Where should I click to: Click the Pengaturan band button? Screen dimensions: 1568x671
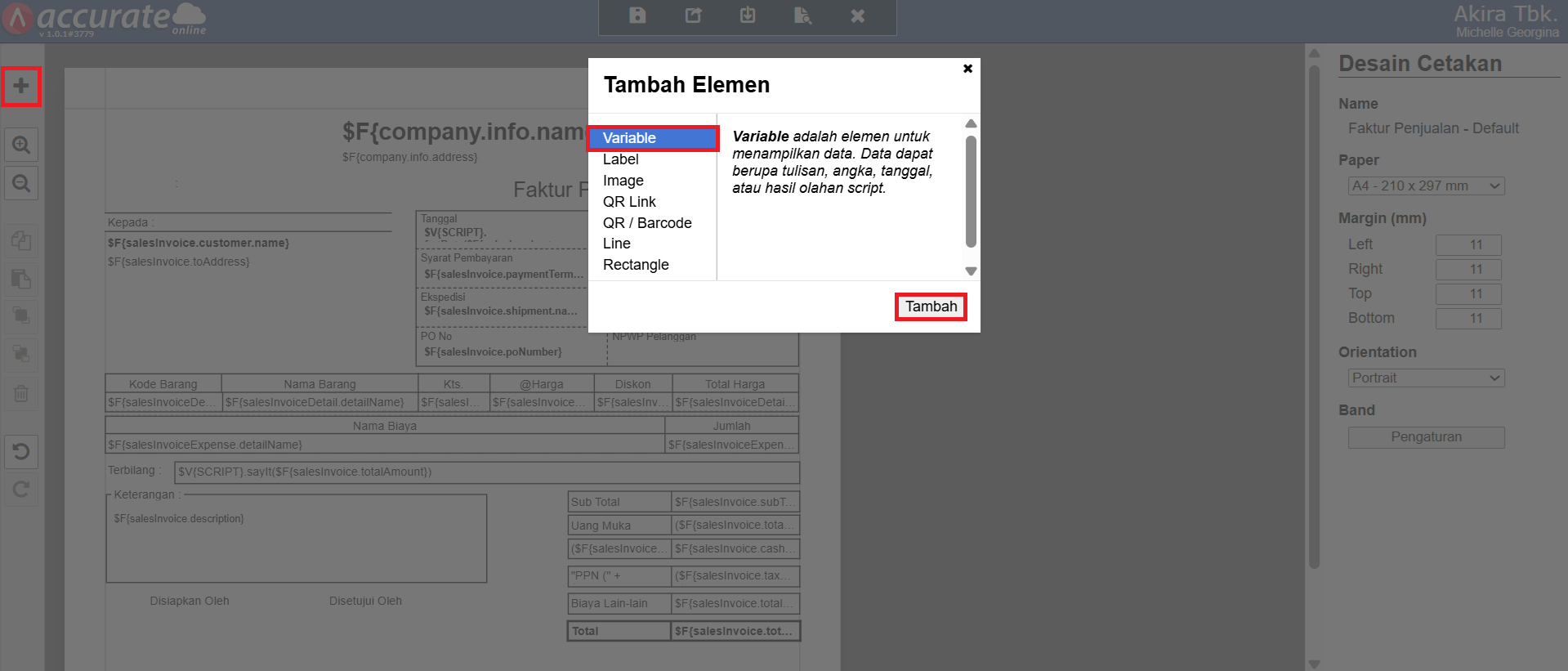click(1426, 437)
